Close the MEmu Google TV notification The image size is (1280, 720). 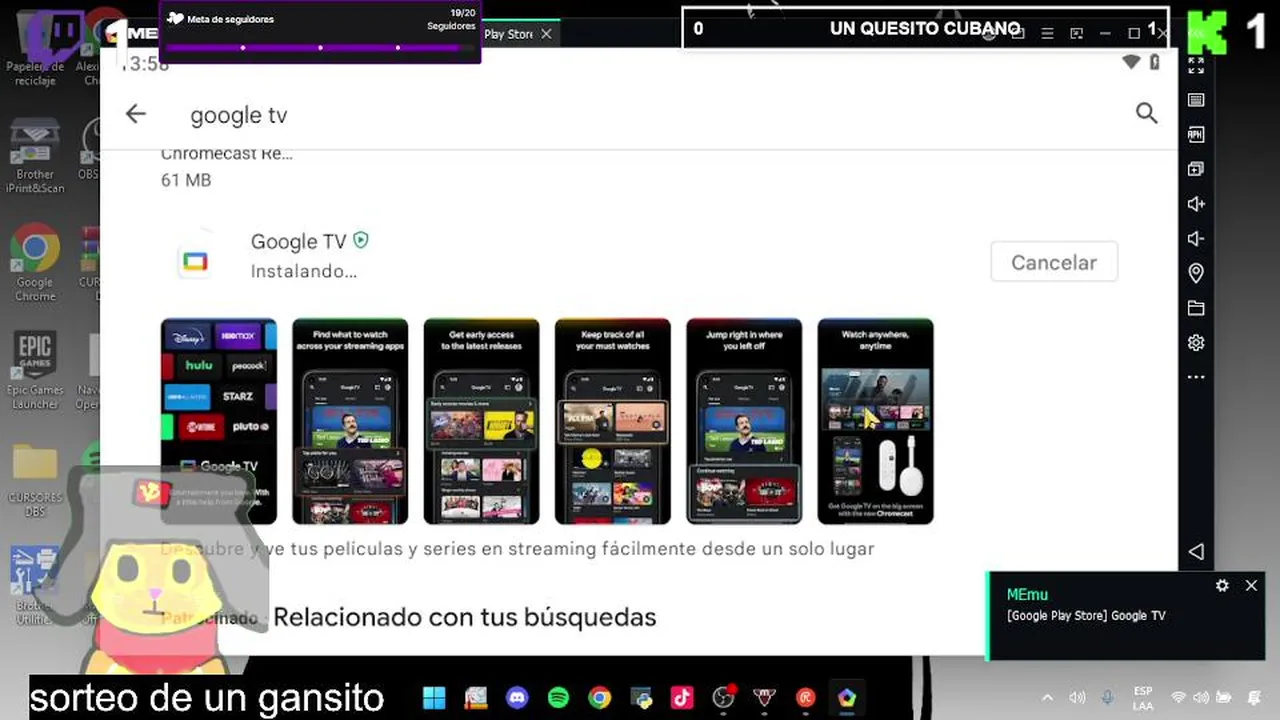pyautogui.click(x=1251, y=586)
